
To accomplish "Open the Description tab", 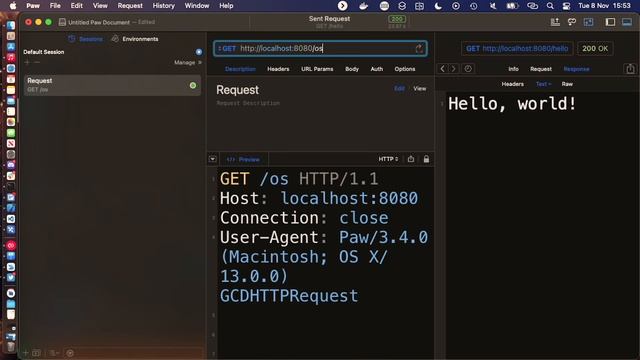I will click(x=240, y=69).
